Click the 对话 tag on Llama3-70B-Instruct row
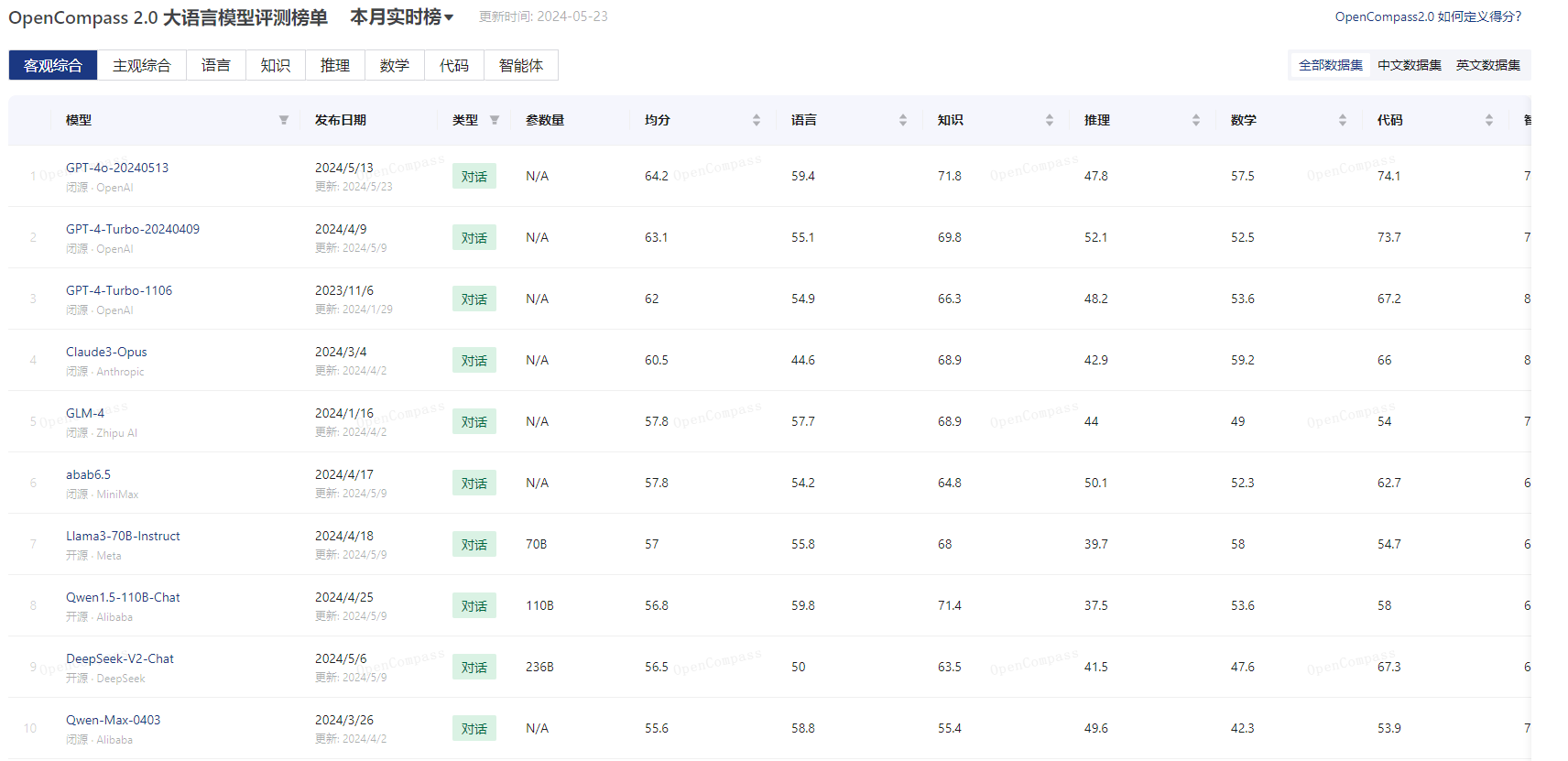The width and height of the screenshot is (1568, 761). 474,544
